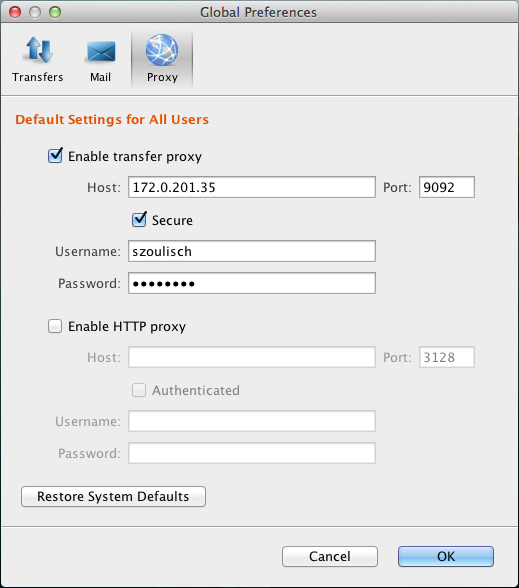
Task: Click the Restore System Defaults button
Action: coord(113,496)
